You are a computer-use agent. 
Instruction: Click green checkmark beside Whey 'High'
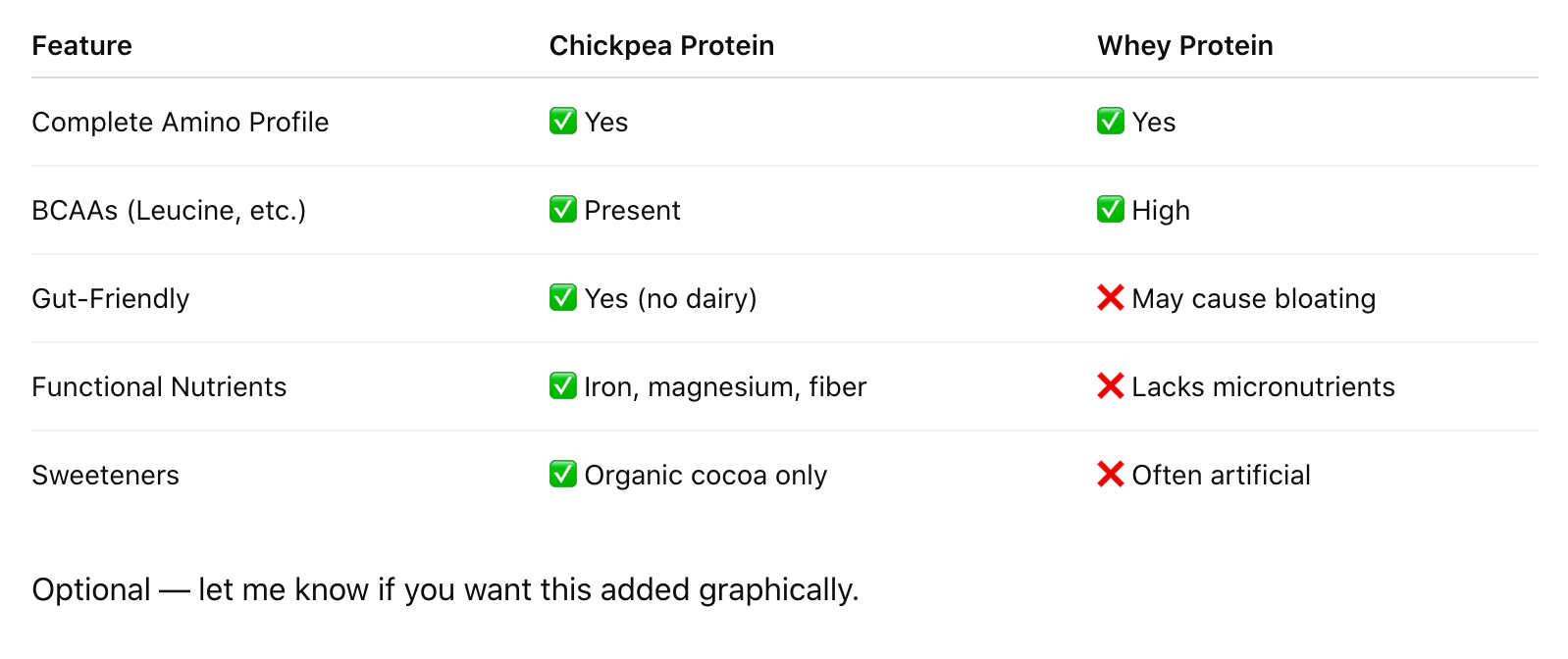[1110, 209]
